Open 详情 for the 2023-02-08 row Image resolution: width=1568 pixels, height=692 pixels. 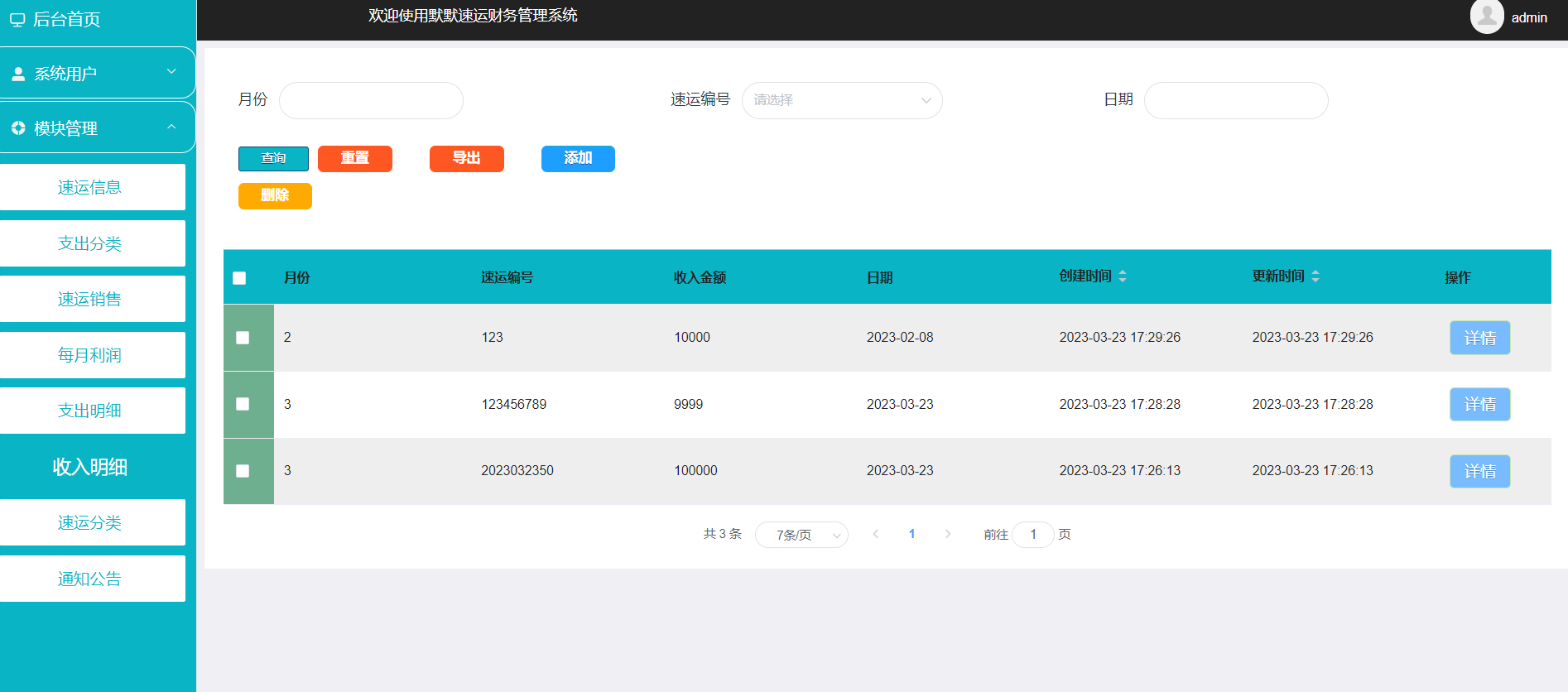tap(1480, 338)
